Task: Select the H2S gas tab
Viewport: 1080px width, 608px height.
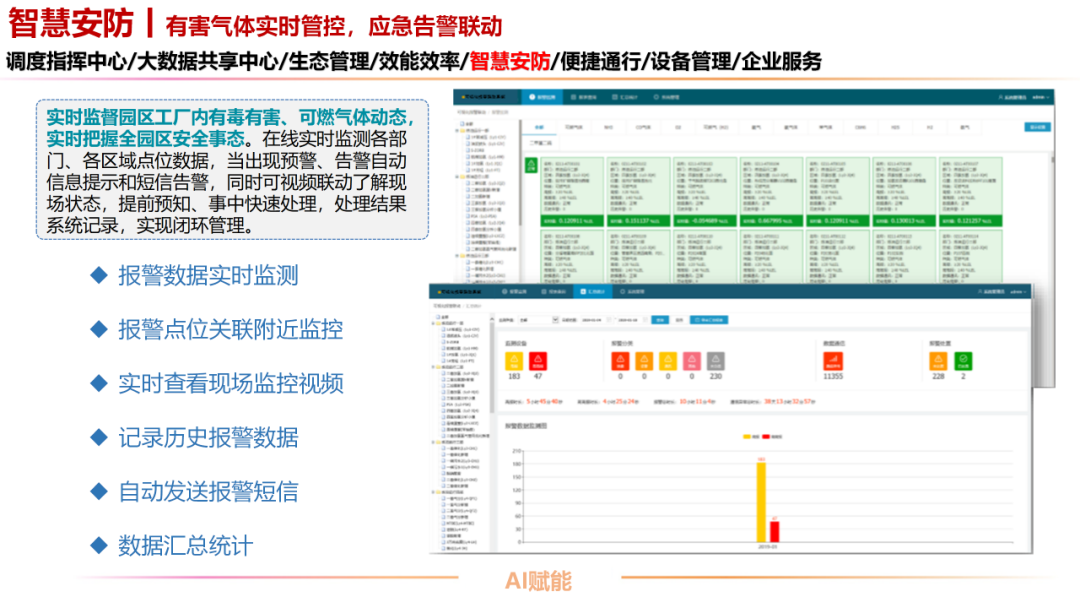Action: coord(895,127)
